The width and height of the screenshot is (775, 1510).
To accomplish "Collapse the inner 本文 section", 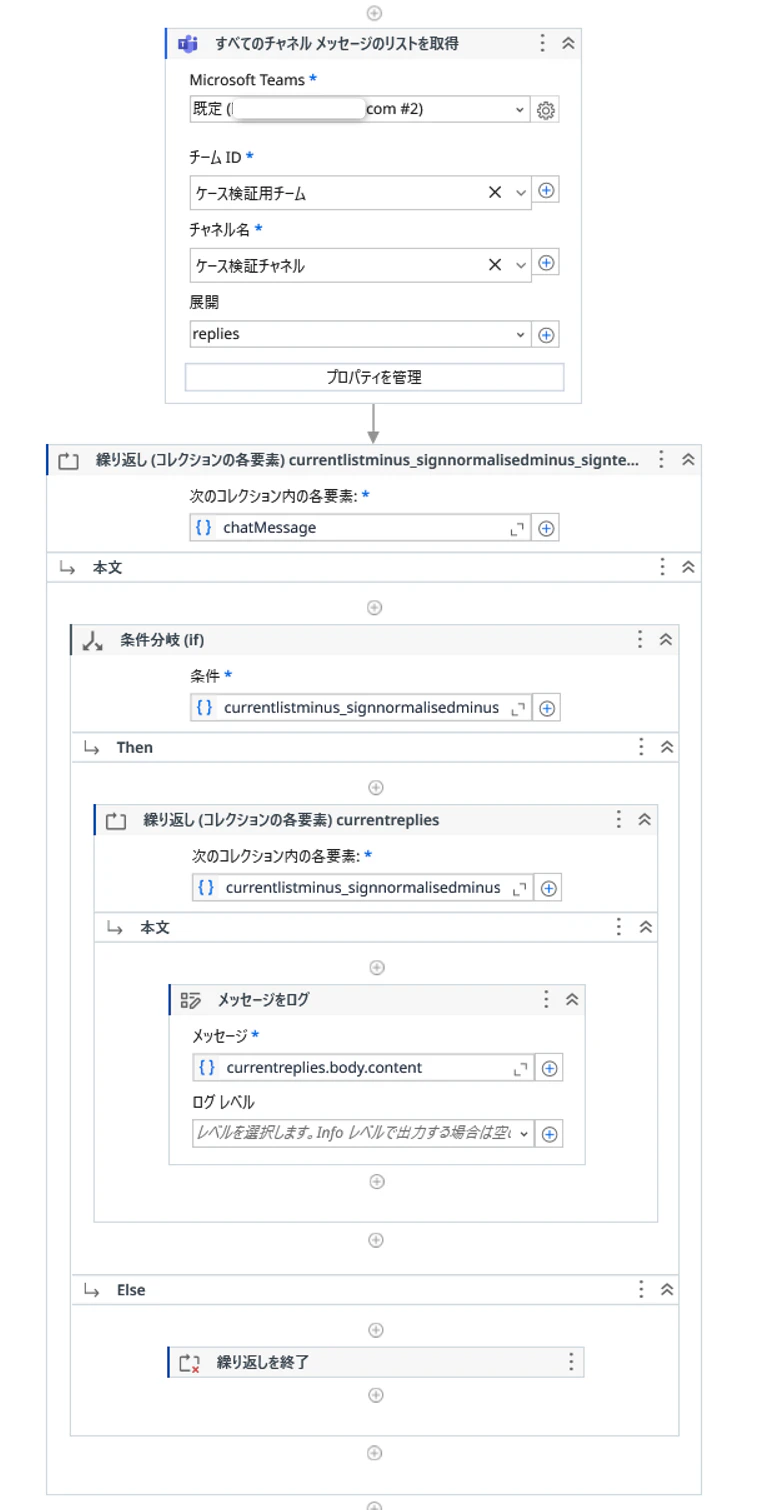I will coord(645,927).
